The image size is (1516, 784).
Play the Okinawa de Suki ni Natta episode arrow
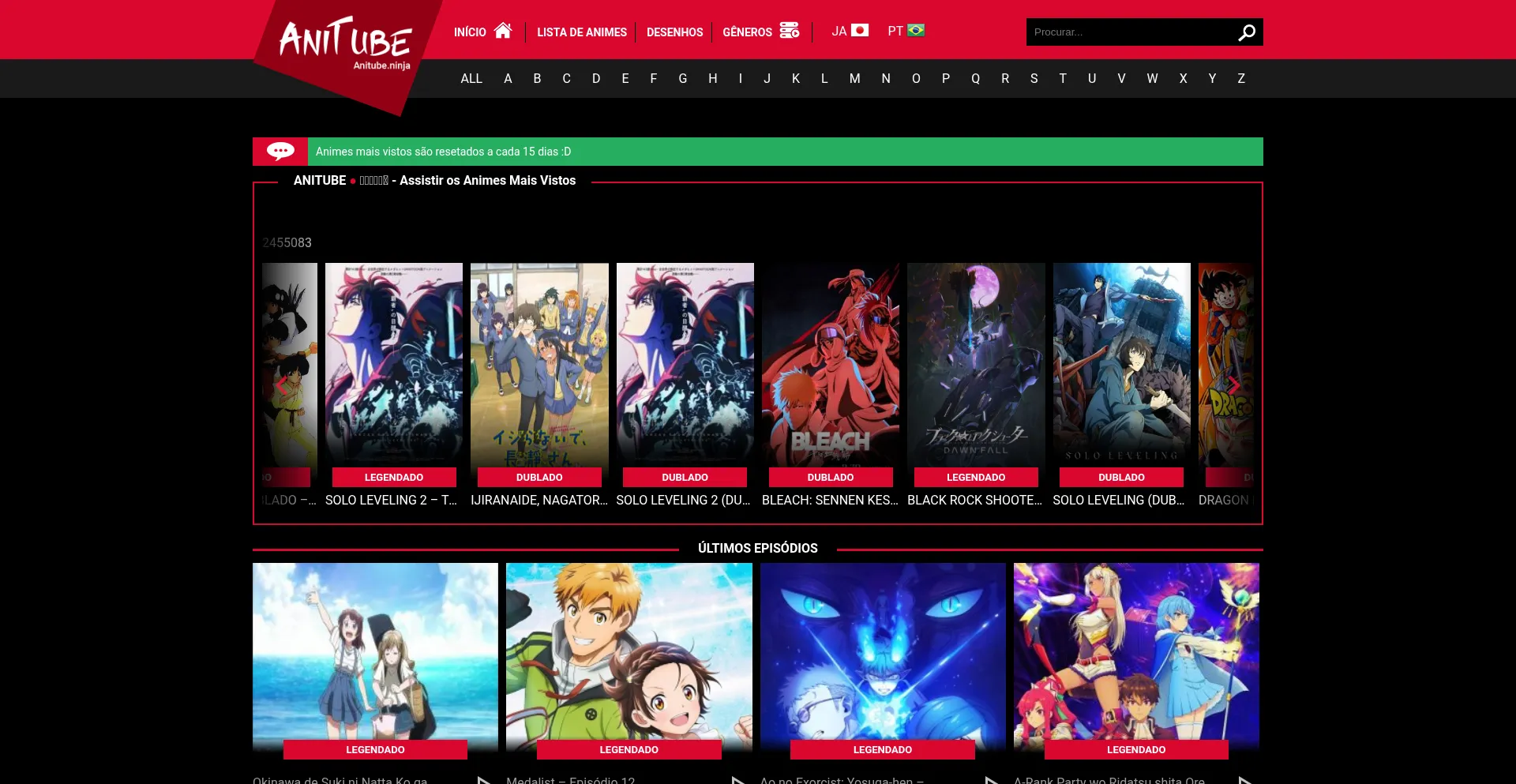(x=483, y=779)
